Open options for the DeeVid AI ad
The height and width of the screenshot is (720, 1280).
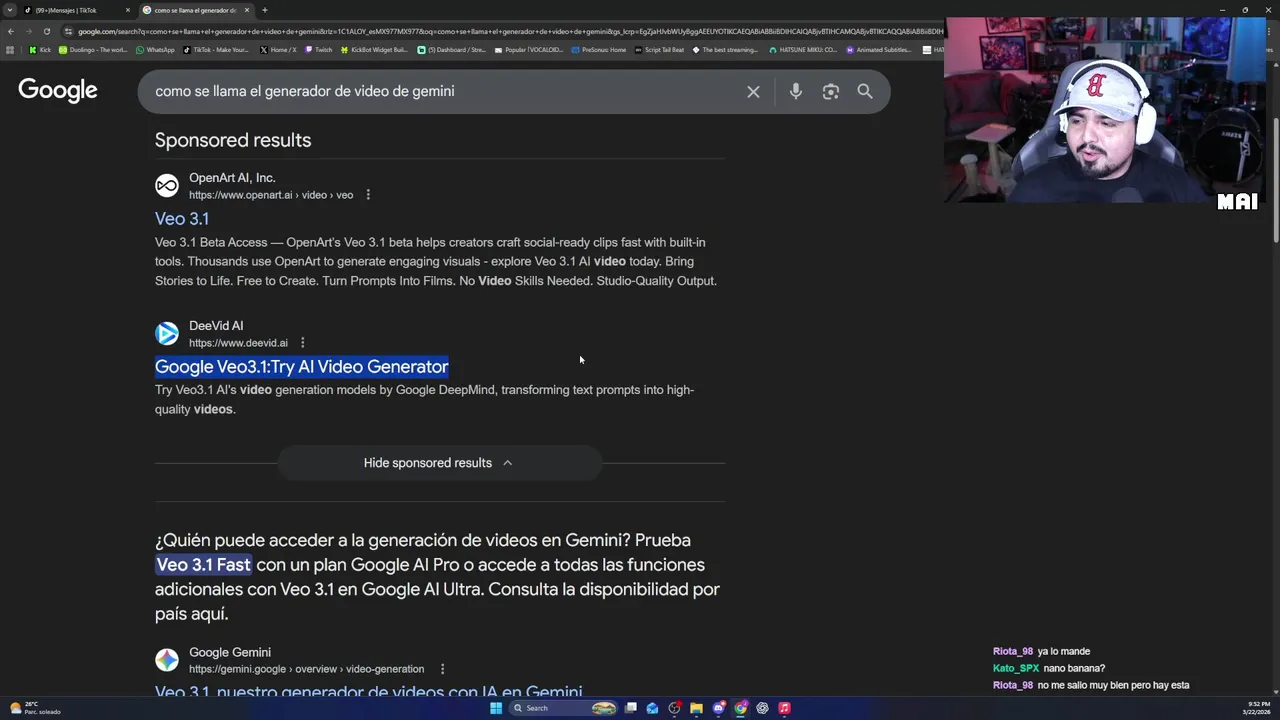[x=302, y=343]
